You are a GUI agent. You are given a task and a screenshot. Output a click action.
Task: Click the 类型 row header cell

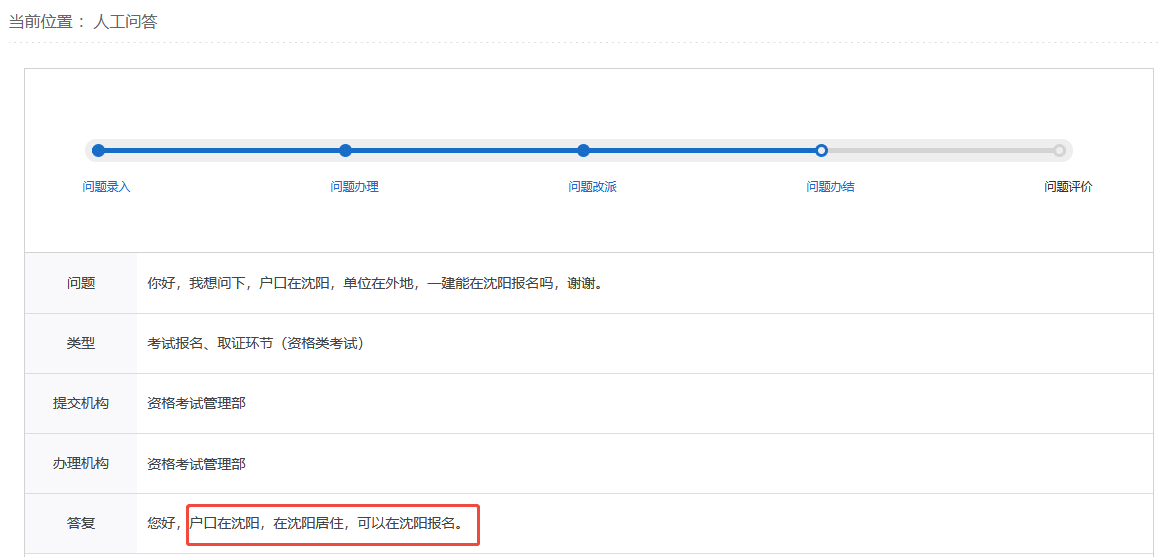81,343
